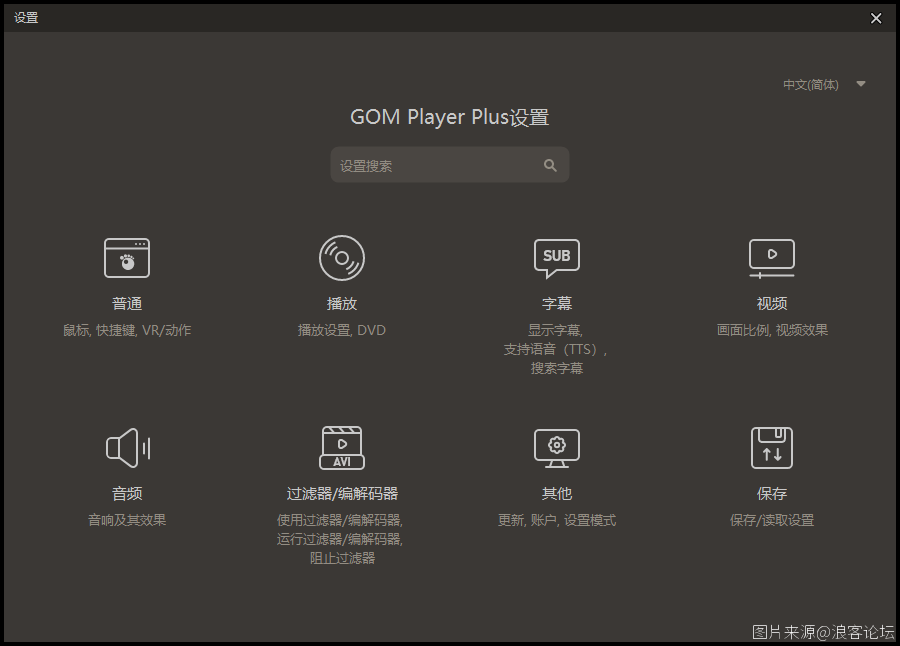Click the 显示字幕 description line
The height and width of the screenshot is (646, 900).
click(556, 330)
